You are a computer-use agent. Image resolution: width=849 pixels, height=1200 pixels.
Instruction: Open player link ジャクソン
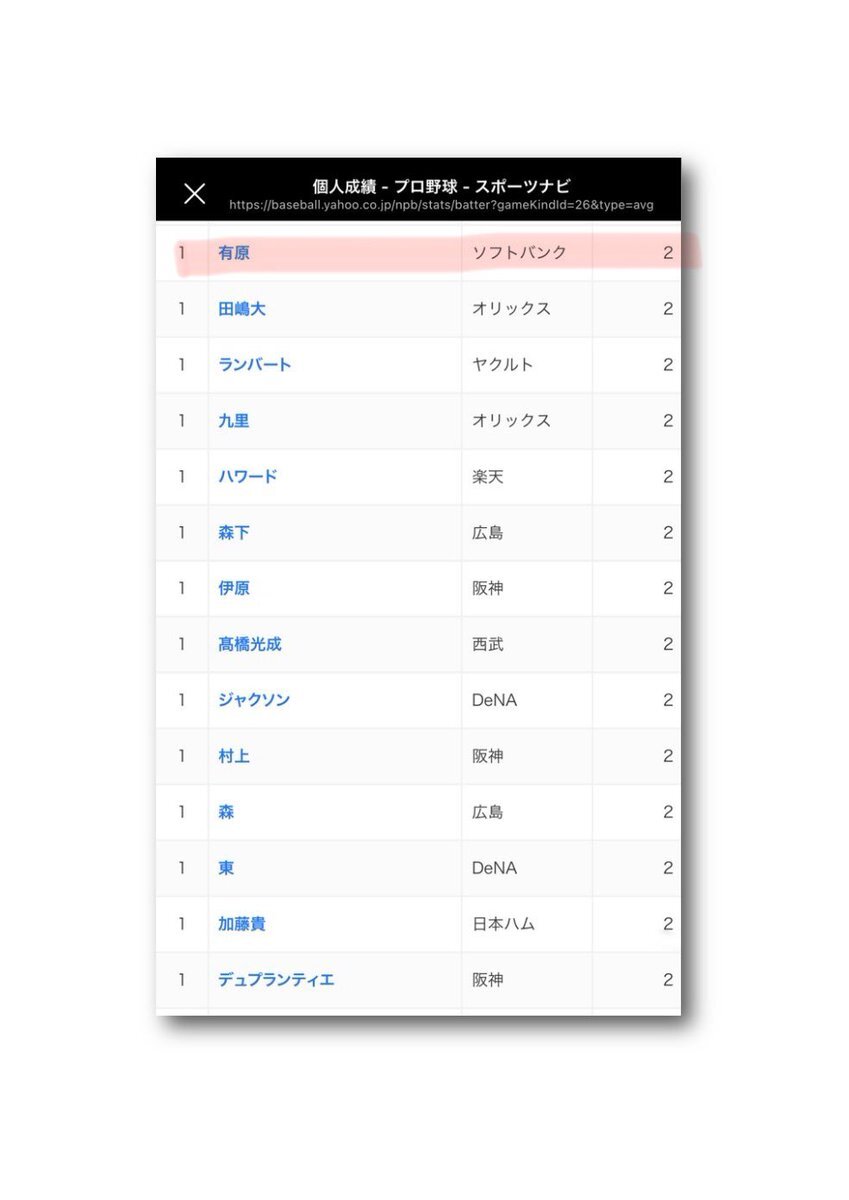[254, 700]
